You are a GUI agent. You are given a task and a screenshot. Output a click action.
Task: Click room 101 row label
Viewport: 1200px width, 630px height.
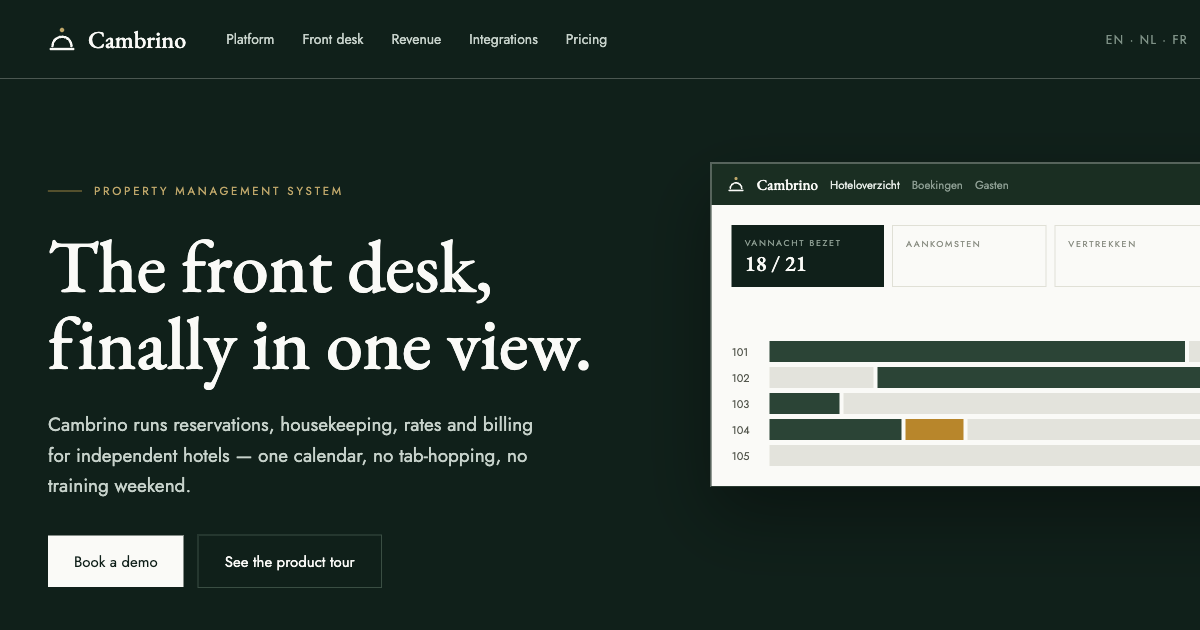[740, 352]
